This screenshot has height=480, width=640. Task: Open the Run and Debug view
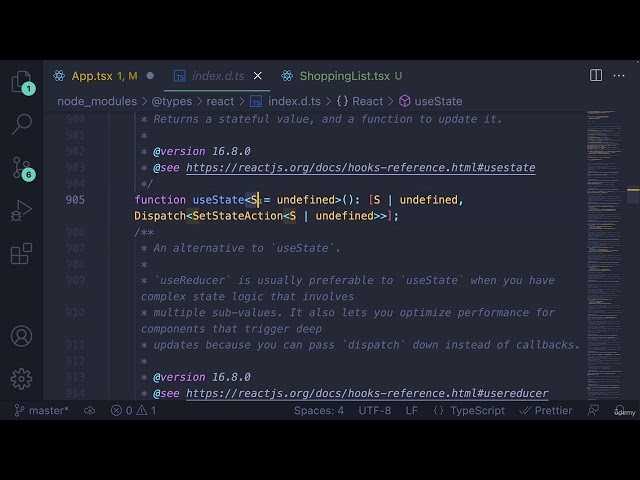(21, 211)
